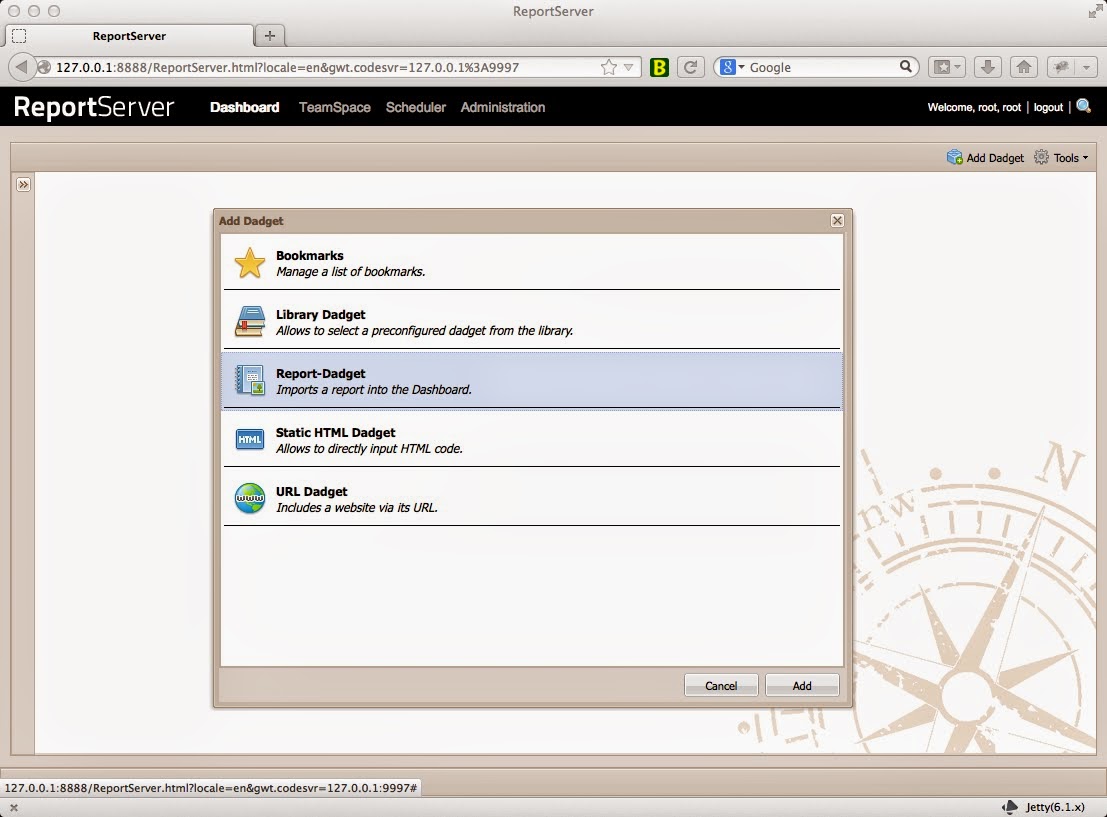Screen dimensions: 1107x817
Task: Click the Report-Dadget notebook icon
Action: (x=249, y=380)
